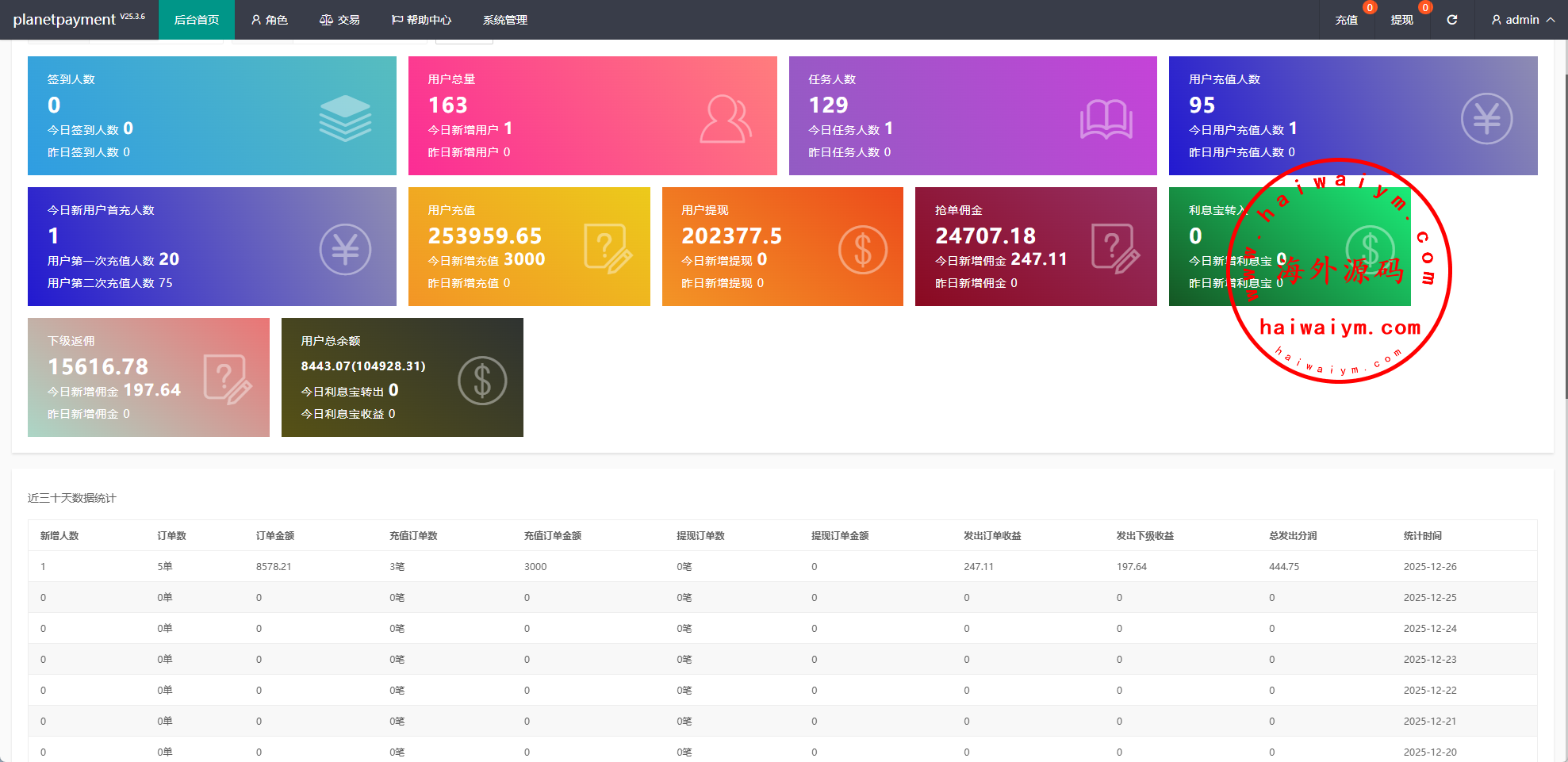Click the open book icon in 任务人数 card
The width and height of the screenshot is (1568, 762).
tap(1106, 119)
